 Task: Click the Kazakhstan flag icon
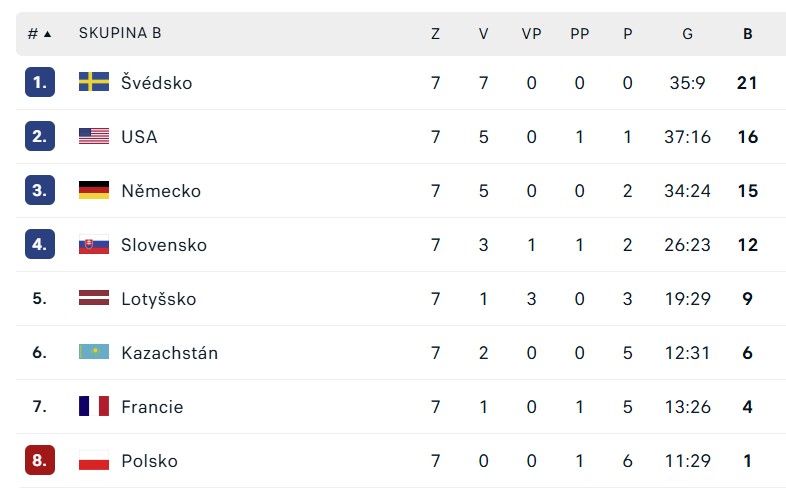pyautogui.click(x=94, y=352)
